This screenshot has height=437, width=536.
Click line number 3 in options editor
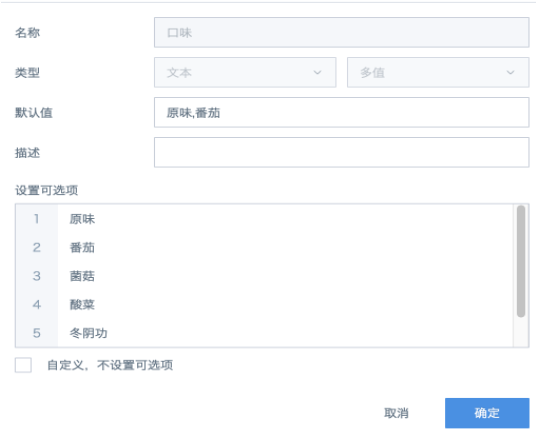point(37,276)
